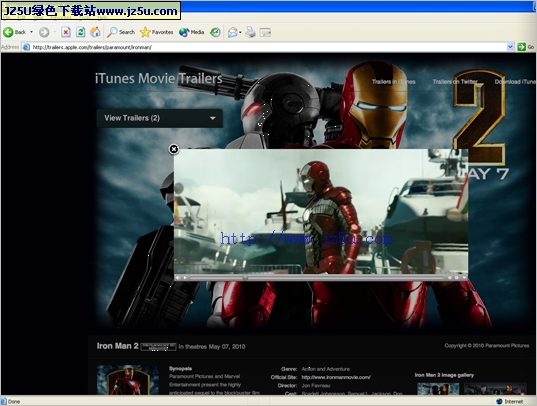Click the iTunes Movie Trailers heading
The width and height of the screenshot is (537, 406).
(x=159, y=78)
